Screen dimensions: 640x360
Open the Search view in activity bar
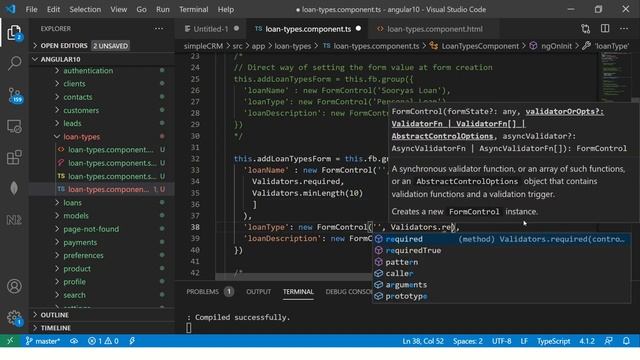pos(14,63)
